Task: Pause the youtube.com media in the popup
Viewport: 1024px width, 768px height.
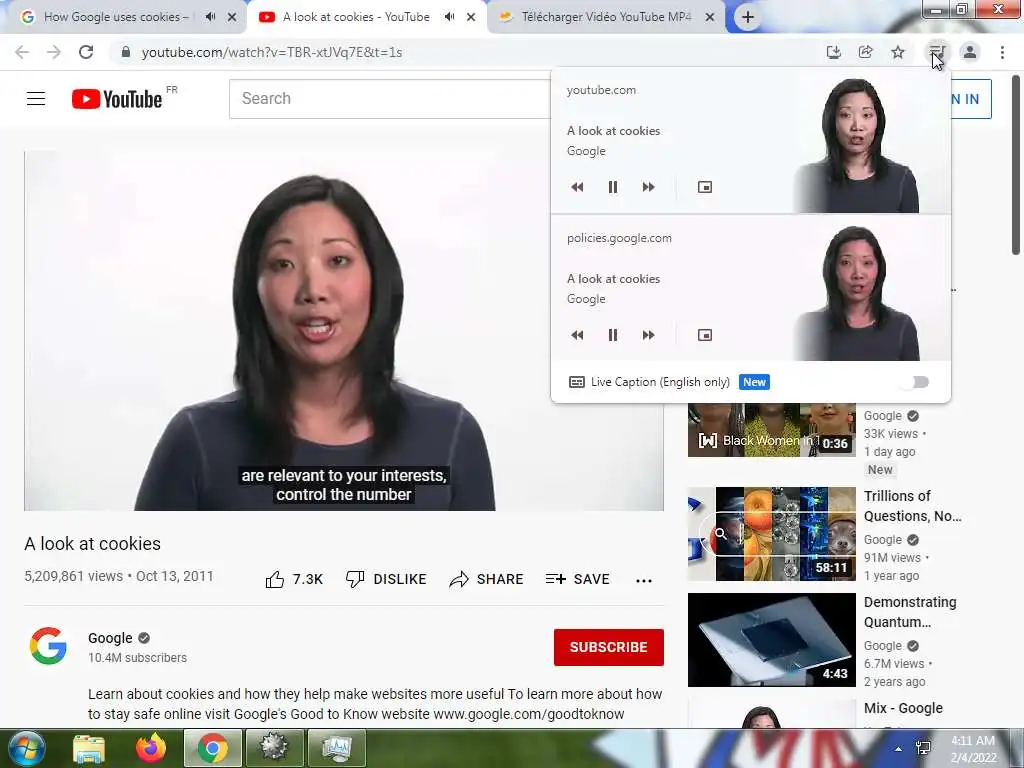Action: point(613,187)
